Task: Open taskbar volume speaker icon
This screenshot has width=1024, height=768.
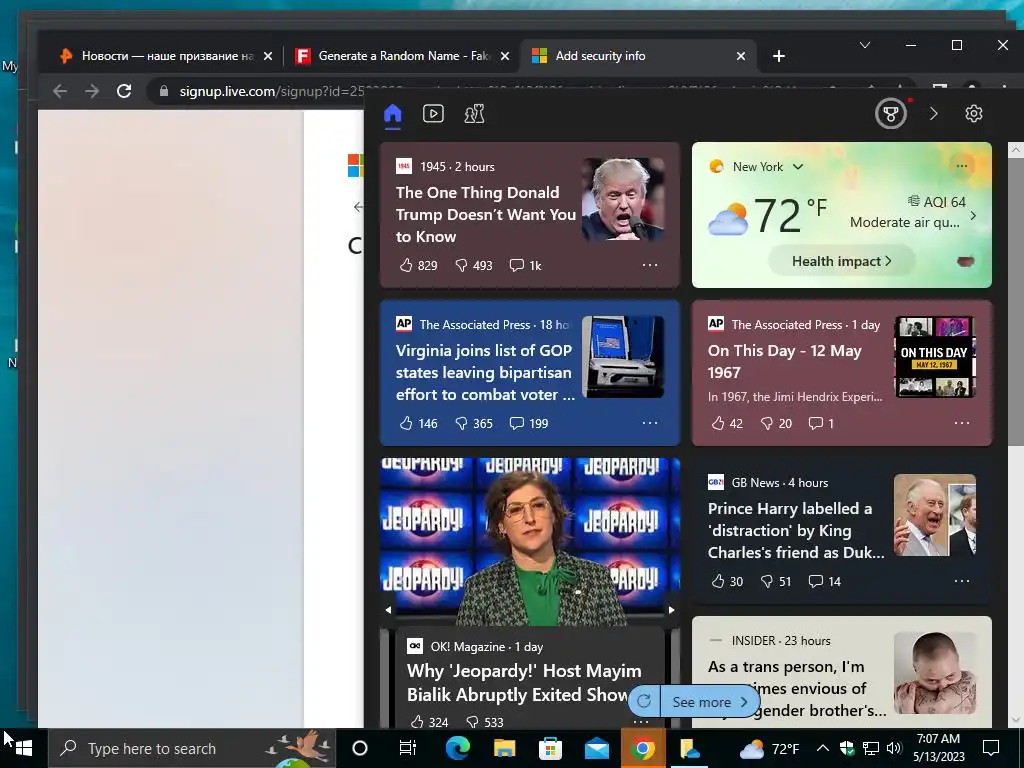Action: pos(894,748)
